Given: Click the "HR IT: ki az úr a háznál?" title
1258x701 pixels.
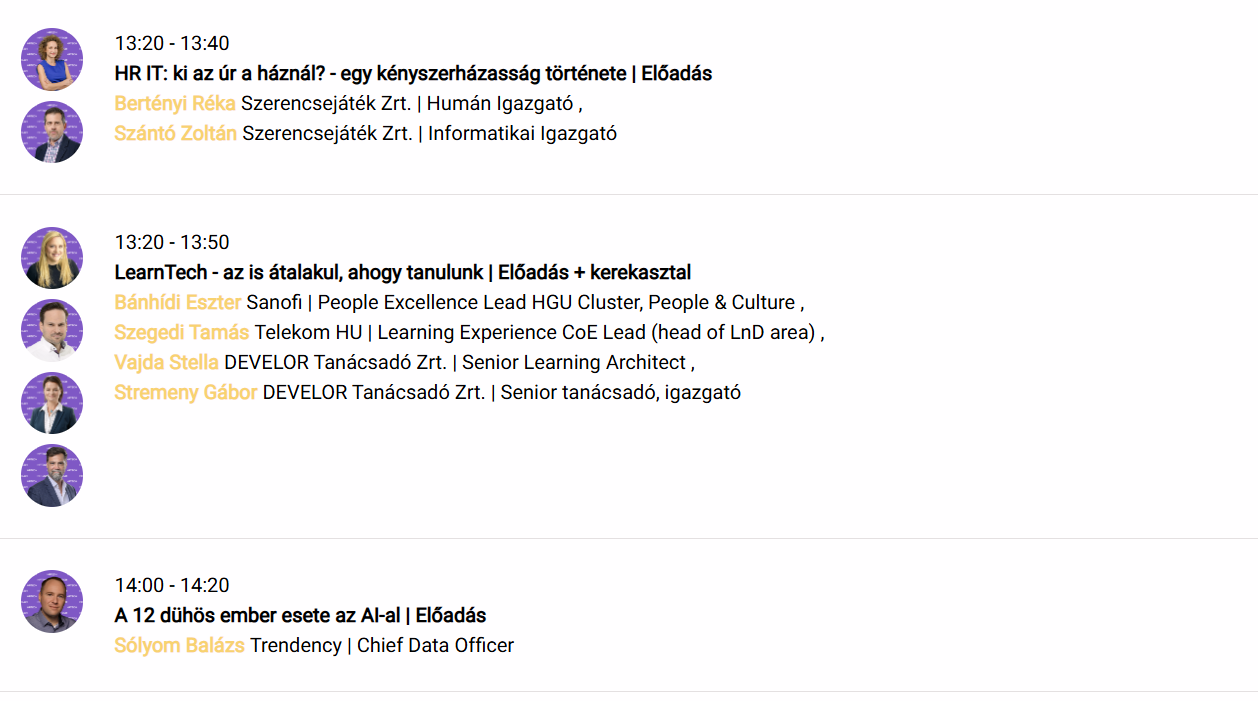Looking at the screenshot, I should tap(413, 73).
